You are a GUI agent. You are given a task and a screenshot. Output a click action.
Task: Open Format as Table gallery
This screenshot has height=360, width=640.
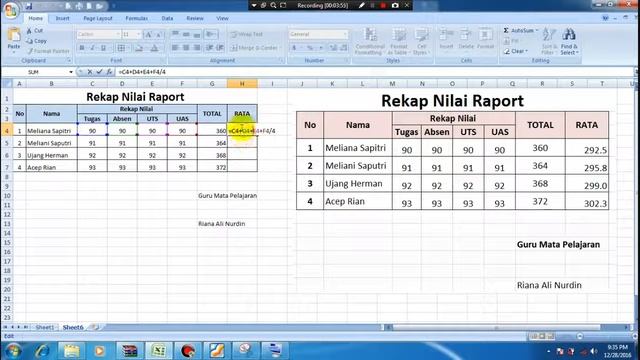coord(399,41)
